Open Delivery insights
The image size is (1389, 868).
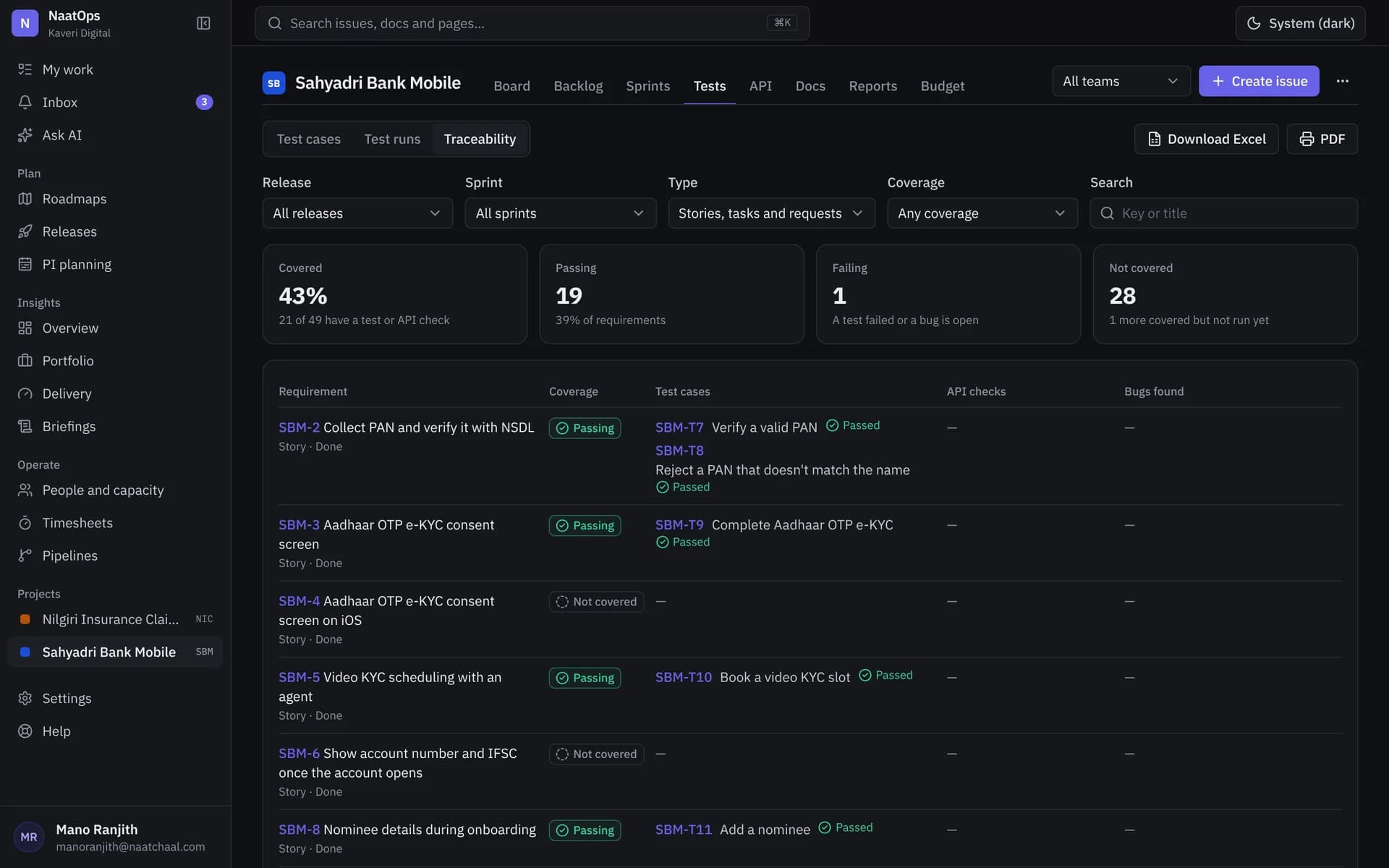pyautogui.click(x=116, y=393)
